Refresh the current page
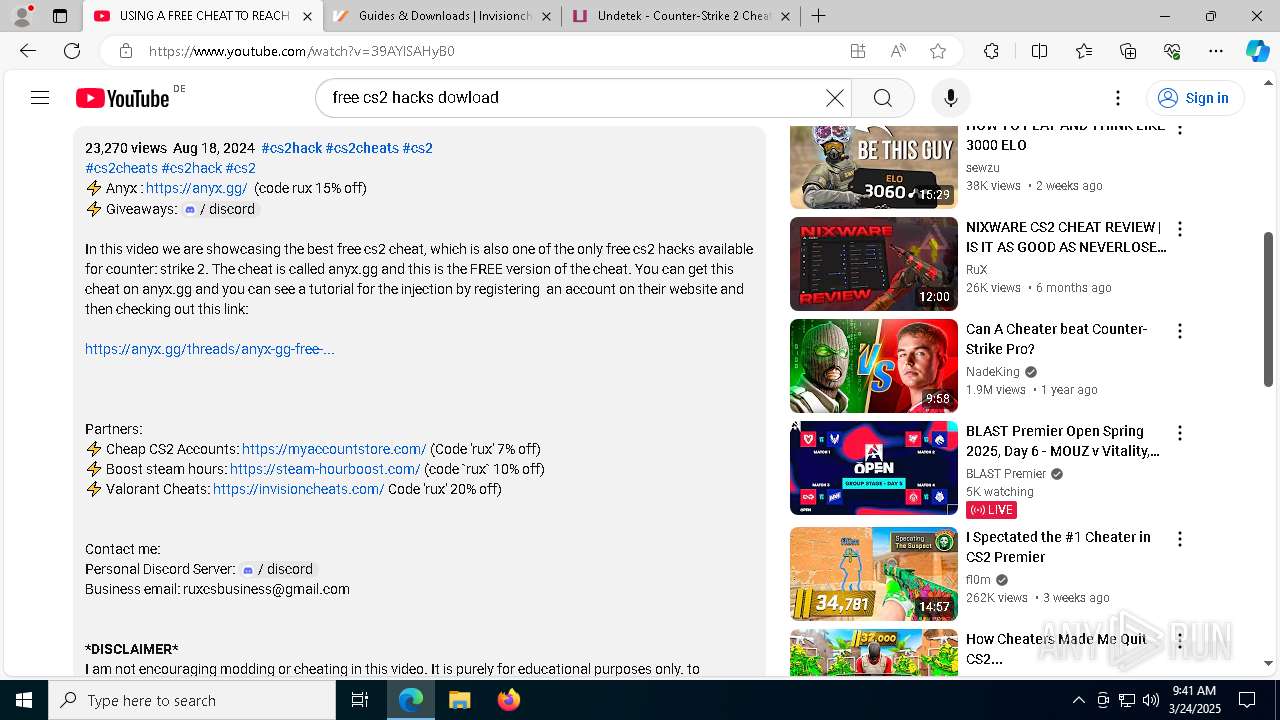The height and width of the screenshot is (720, 1280). click(72, 51)
